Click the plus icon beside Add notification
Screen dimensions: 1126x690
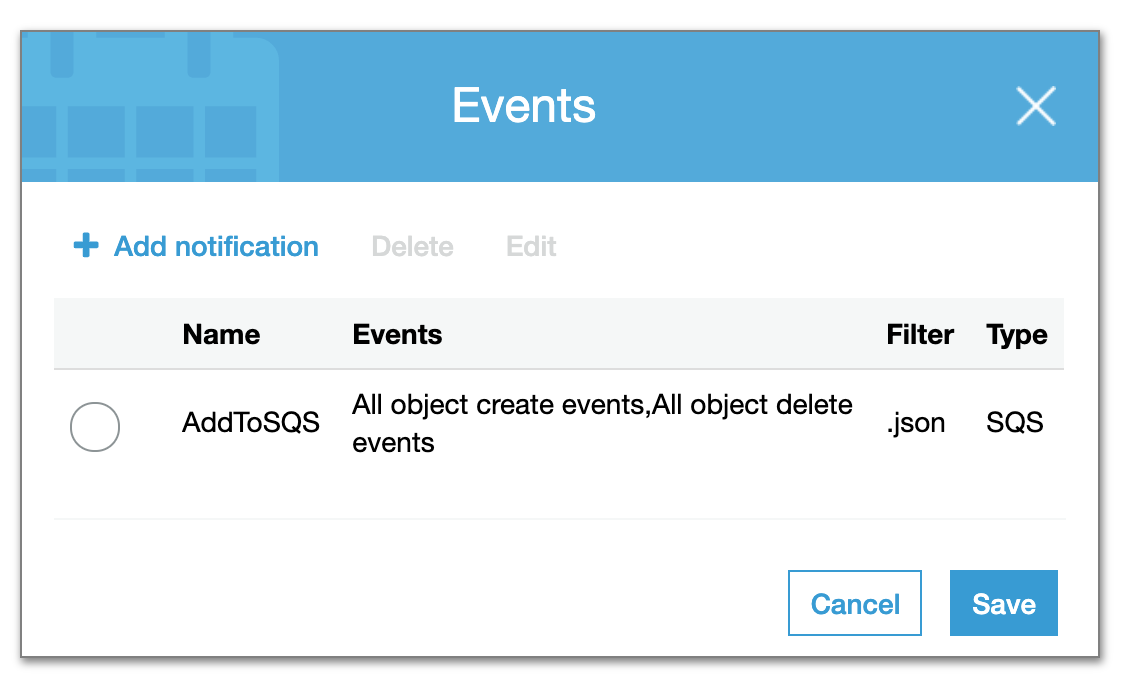[x=86, y=246]
